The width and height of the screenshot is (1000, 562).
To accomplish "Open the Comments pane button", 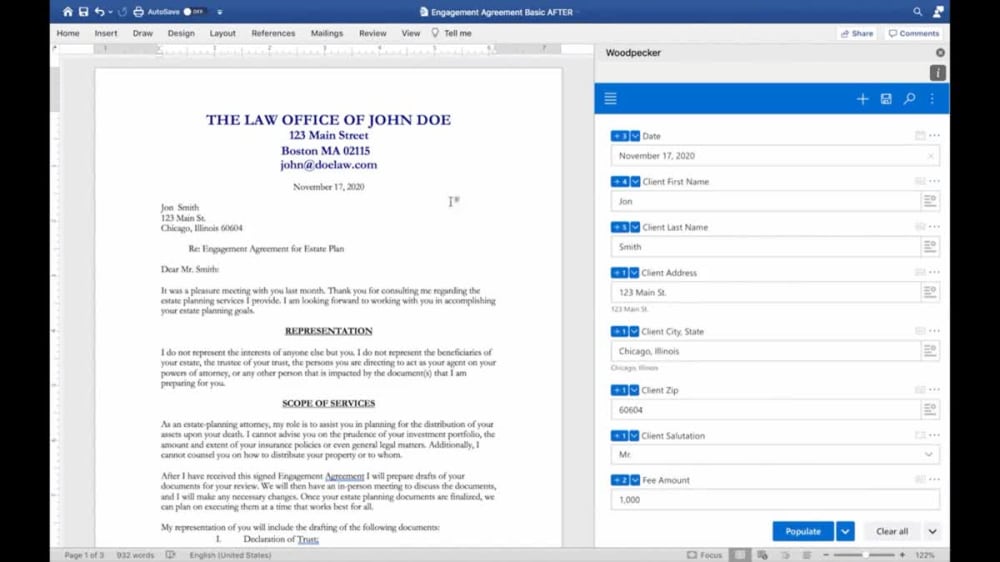I will coord(914,33).
